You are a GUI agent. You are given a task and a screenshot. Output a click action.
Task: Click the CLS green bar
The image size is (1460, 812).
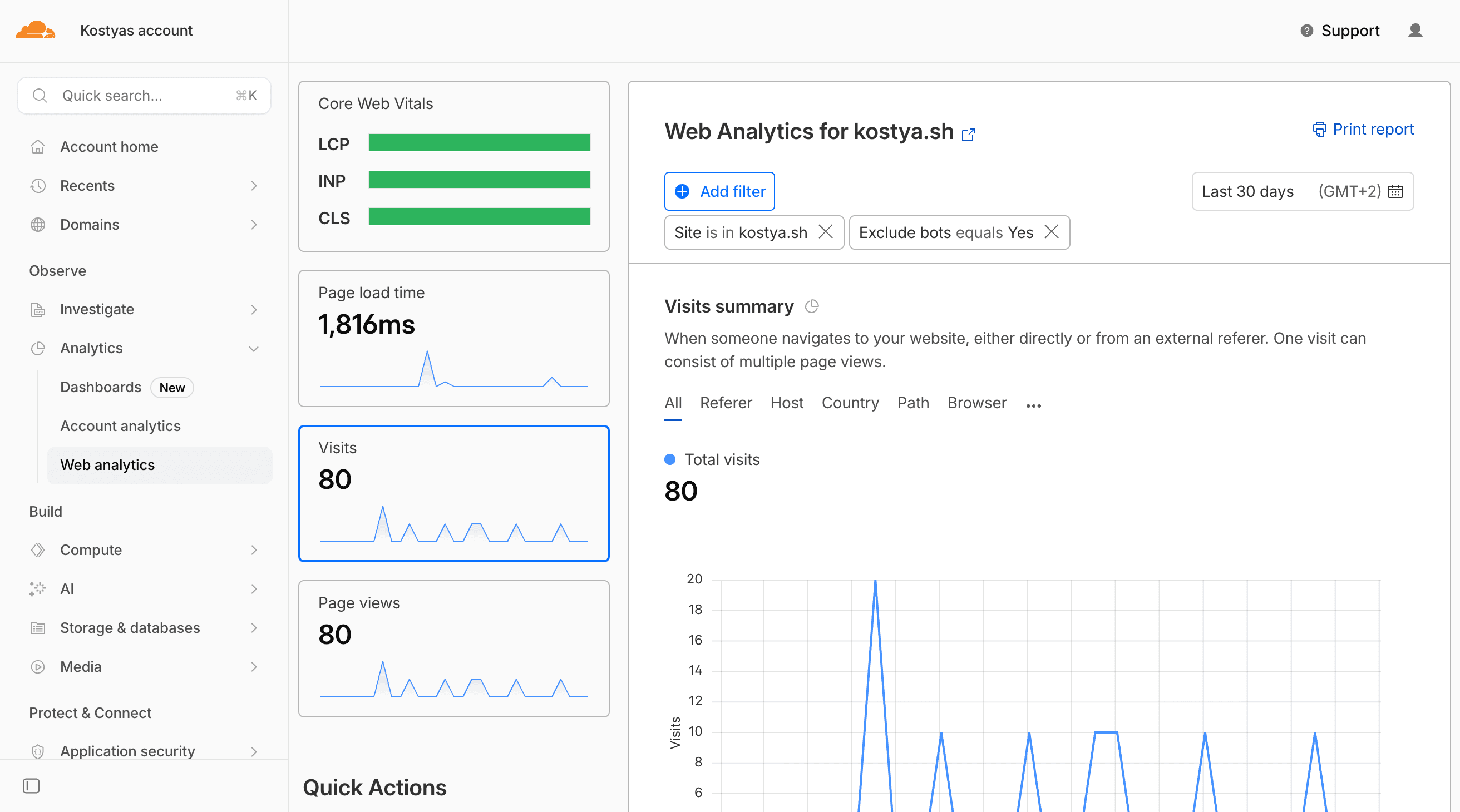click(479, 216)
